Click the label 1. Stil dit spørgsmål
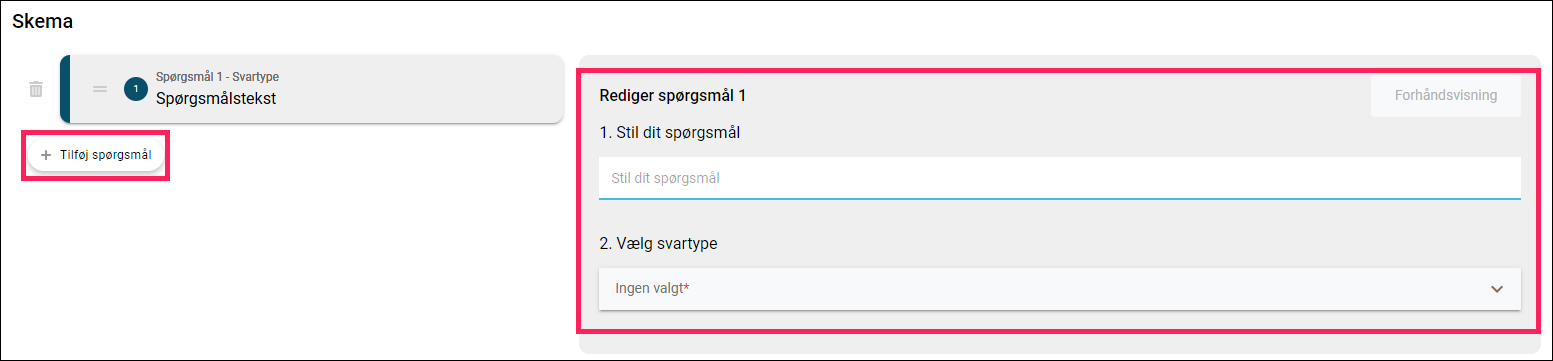1553x361 pixels. coord(669,132)
